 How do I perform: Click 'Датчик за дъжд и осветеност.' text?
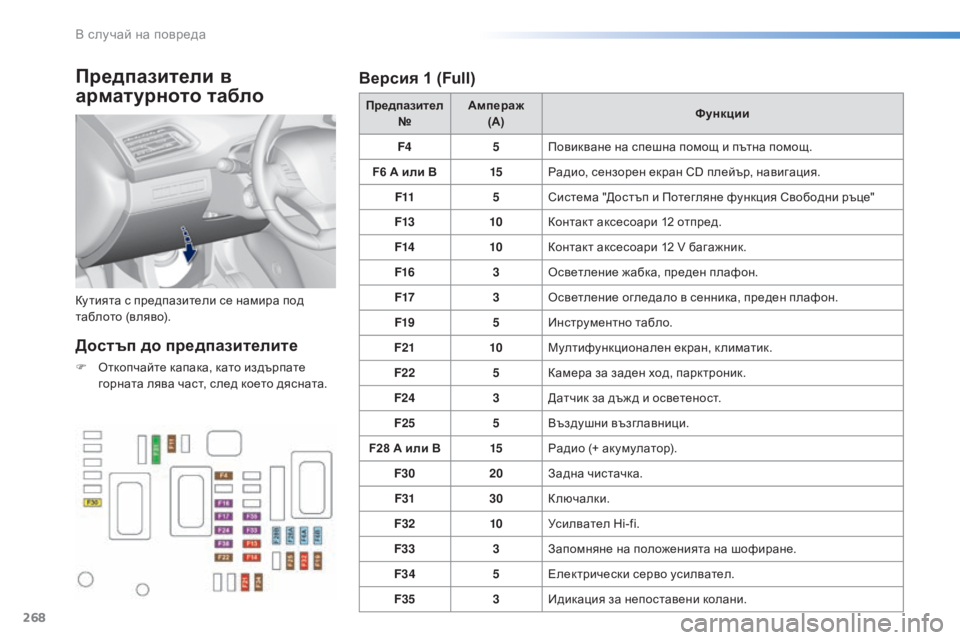point(634,397)
